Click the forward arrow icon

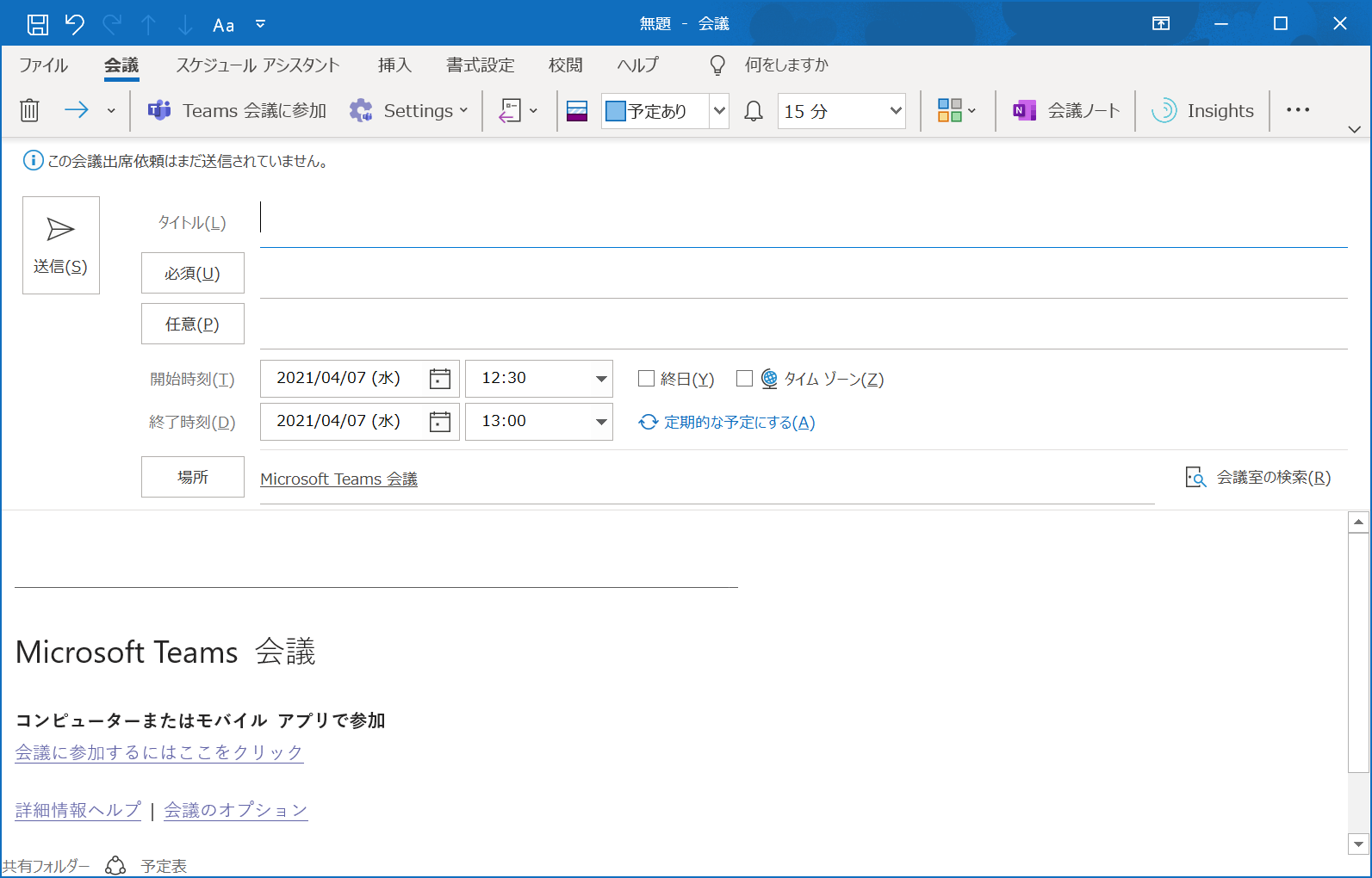coord(77,109)
